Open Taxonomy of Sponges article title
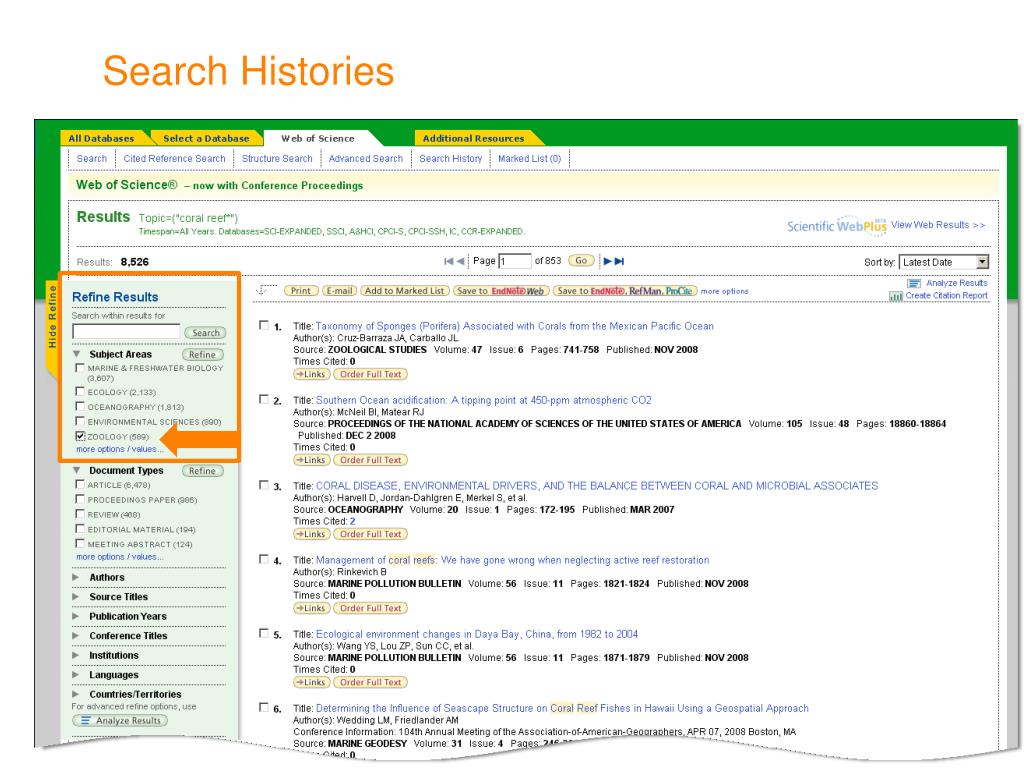The width and height of the screenshot is (1024, 768). (x=515, y=326)
